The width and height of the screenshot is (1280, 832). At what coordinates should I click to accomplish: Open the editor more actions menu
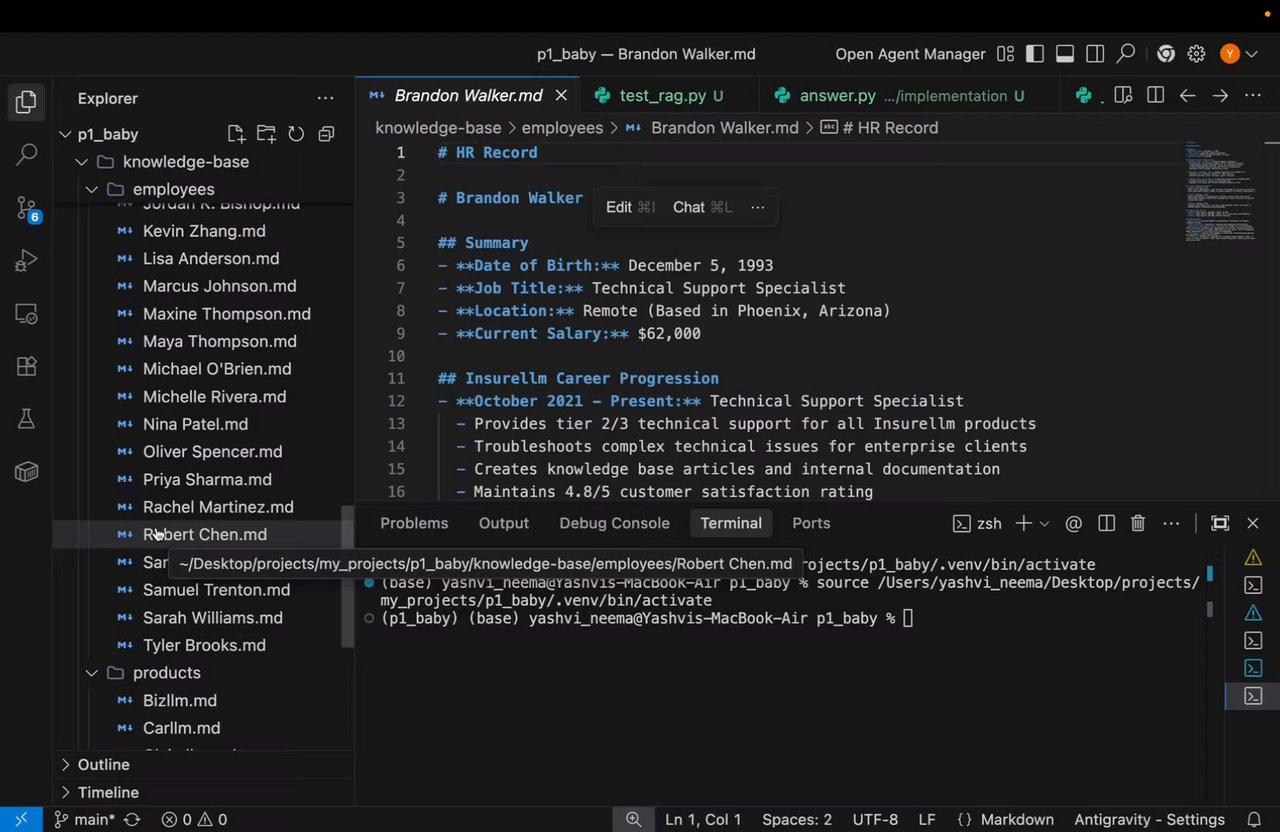(x=1253, y=96)
